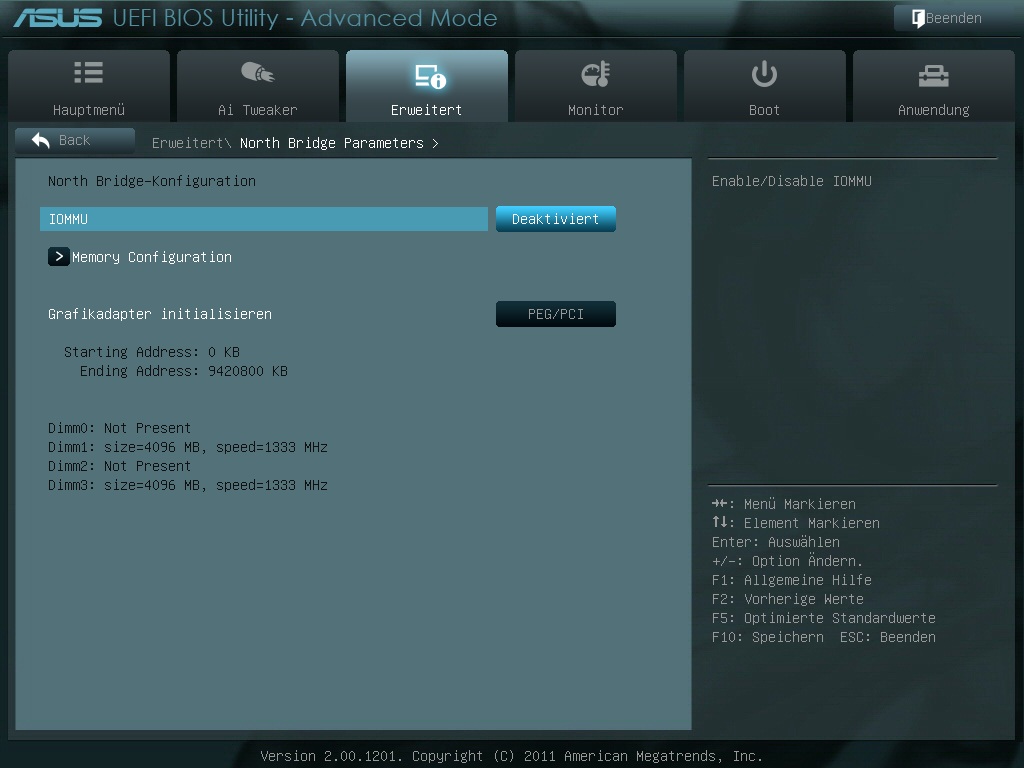Image resolution: width=1024 pixels, height=768 pixels.
Task: Click ESC: Beenden hint
Action: click(888, 637)
